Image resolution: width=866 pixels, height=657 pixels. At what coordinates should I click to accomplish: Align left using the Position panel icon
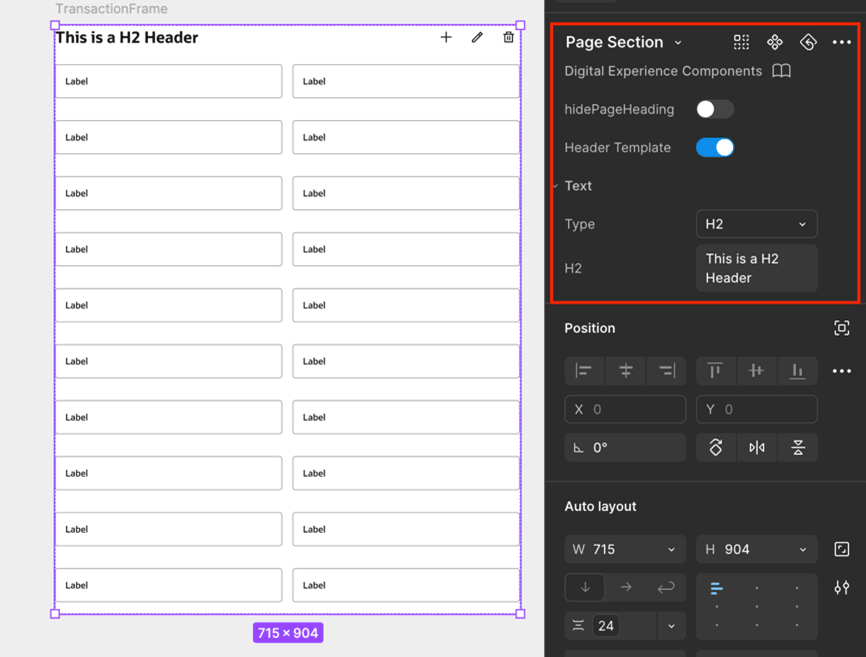[584, 371]
